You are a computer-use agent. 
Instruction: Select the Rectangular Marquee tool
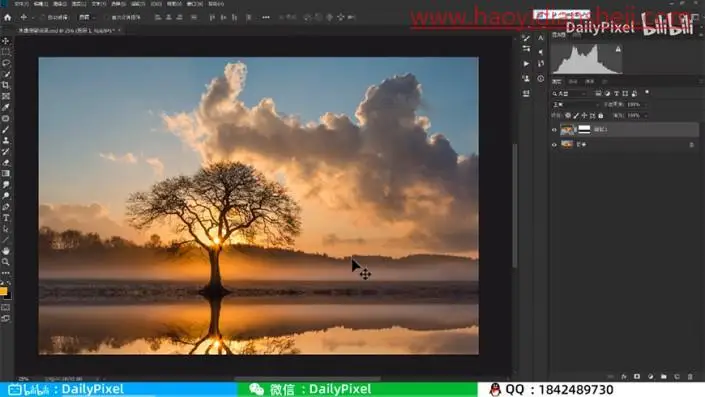[x=6, y=52]
